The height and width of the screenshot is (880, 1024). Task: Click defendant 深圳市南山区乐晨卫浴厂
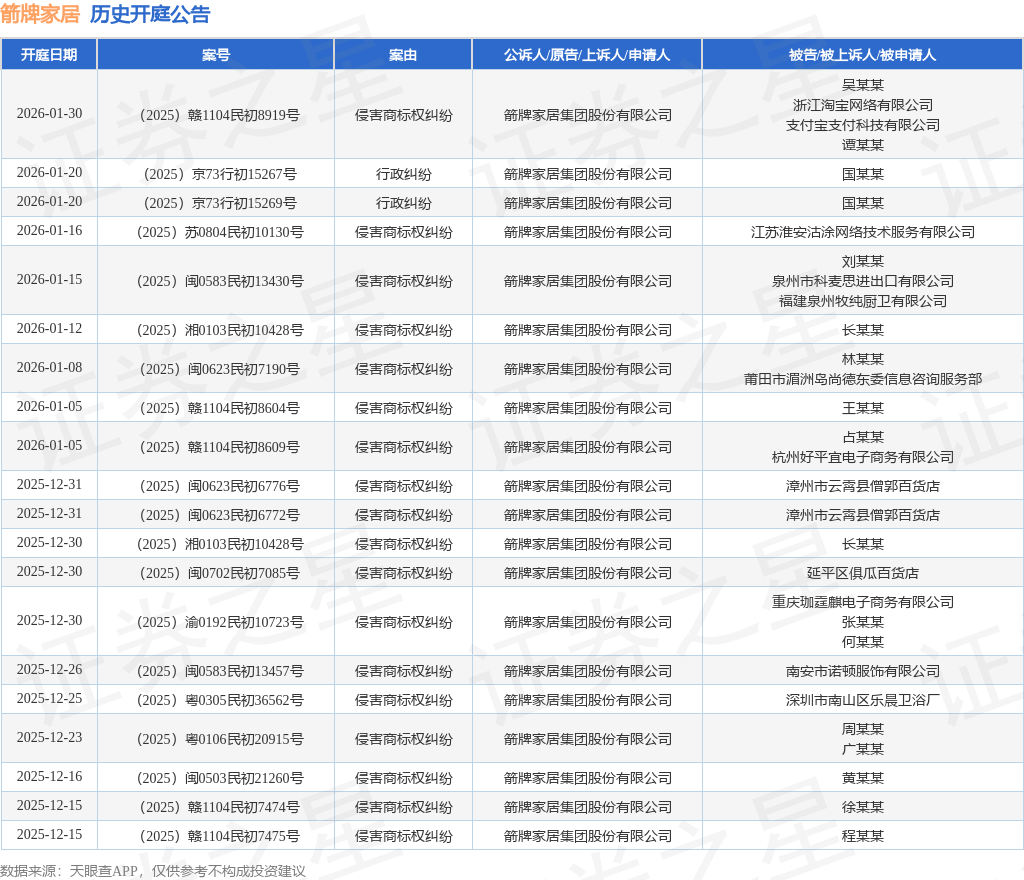pyautogui.click(x=863, y=700)
